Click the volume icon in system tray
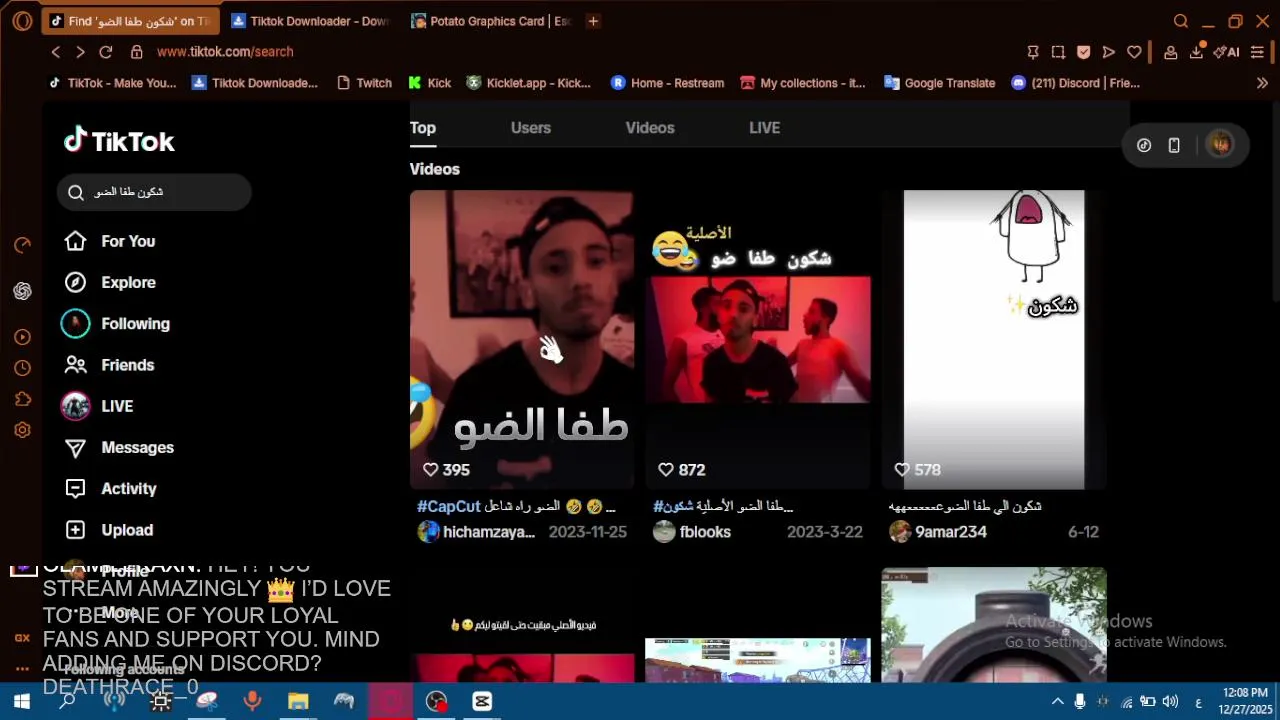 [x=1169, y=702]
